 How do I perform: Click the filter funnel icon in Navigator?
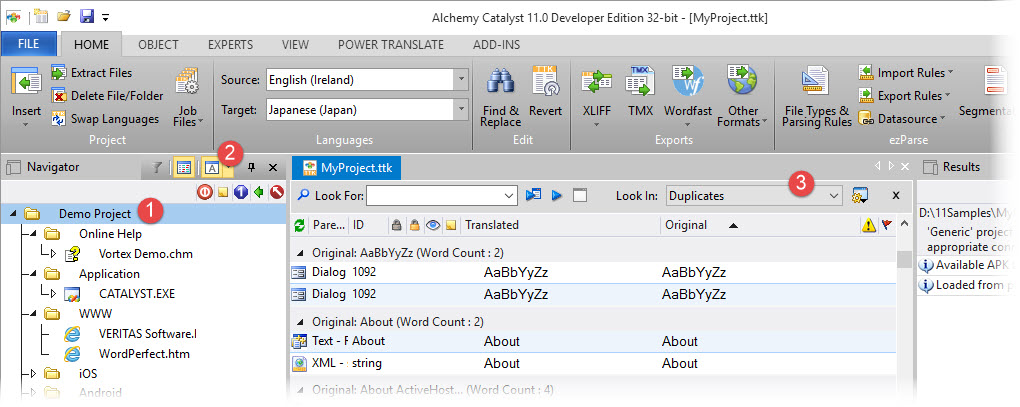click(x=156, y=168)
